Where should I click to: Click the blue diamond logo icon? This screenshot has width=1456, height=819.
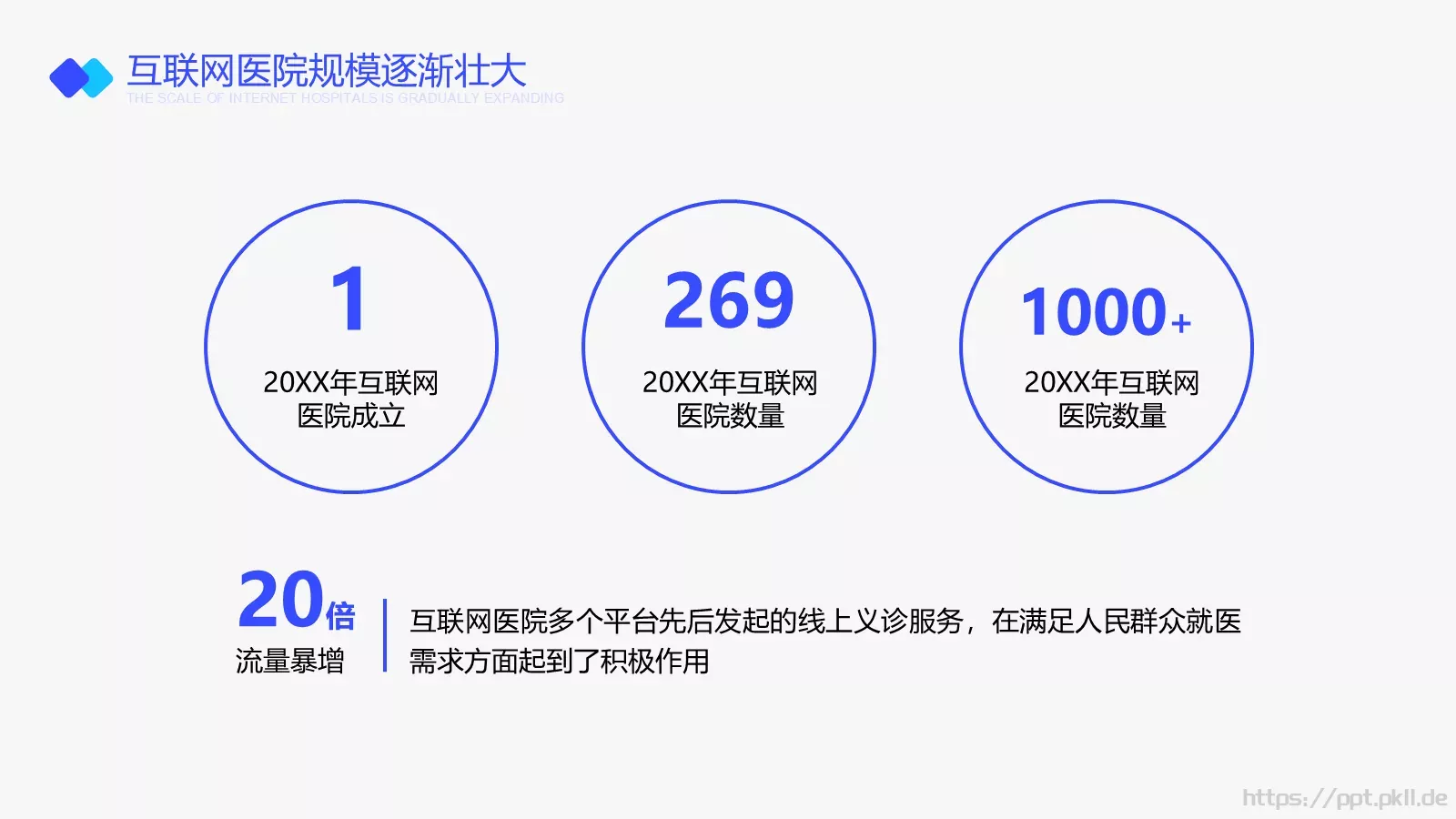(81, 77)
